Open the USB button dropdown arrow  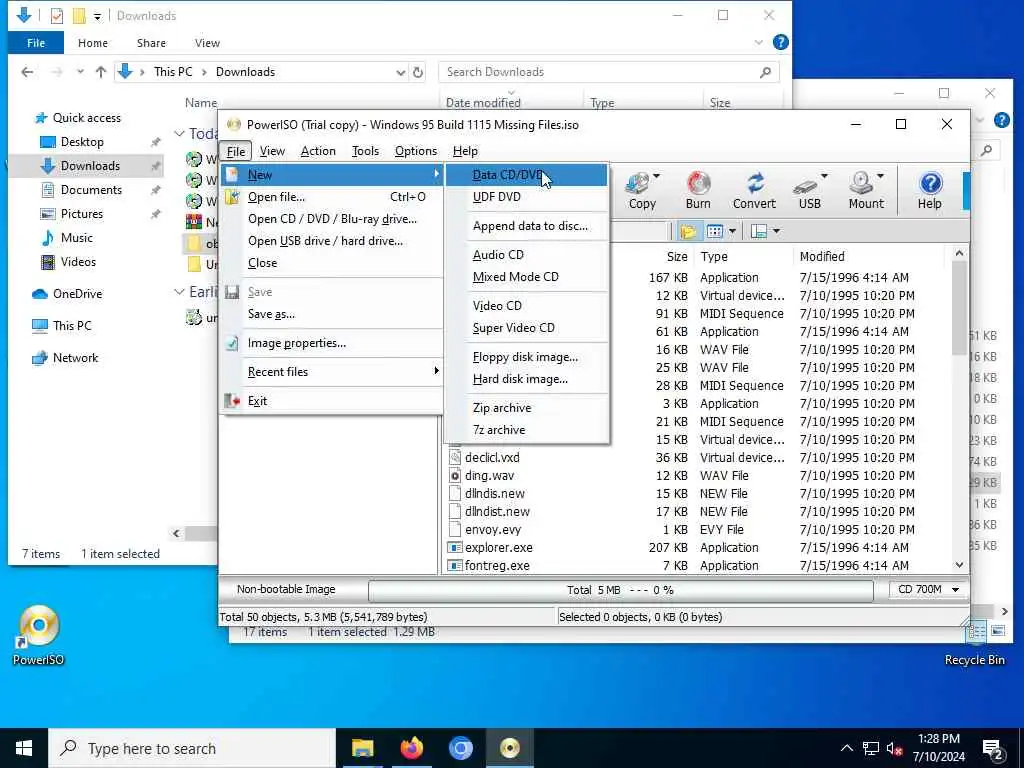tap(824, 176)
